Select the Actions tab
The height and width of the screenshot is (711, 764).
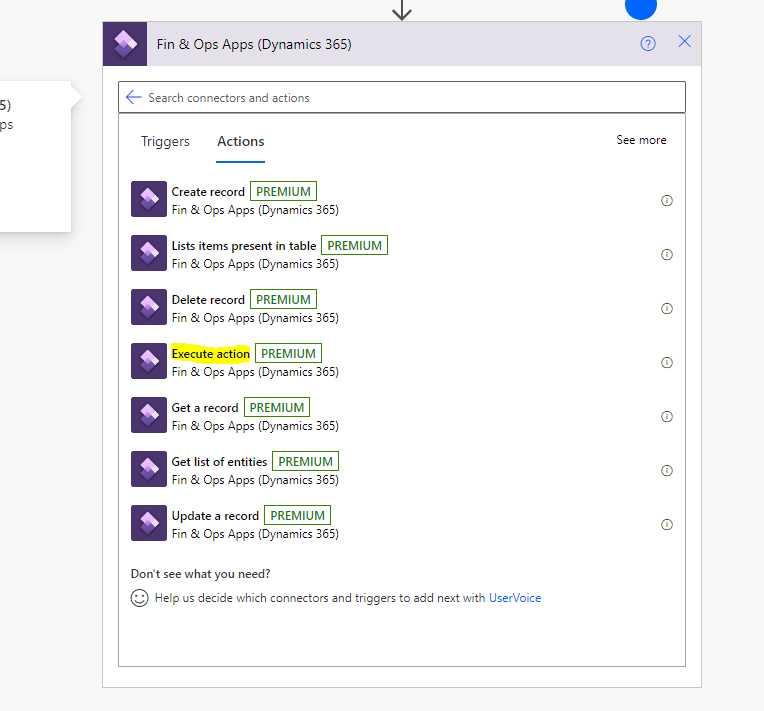coord(241,141)
